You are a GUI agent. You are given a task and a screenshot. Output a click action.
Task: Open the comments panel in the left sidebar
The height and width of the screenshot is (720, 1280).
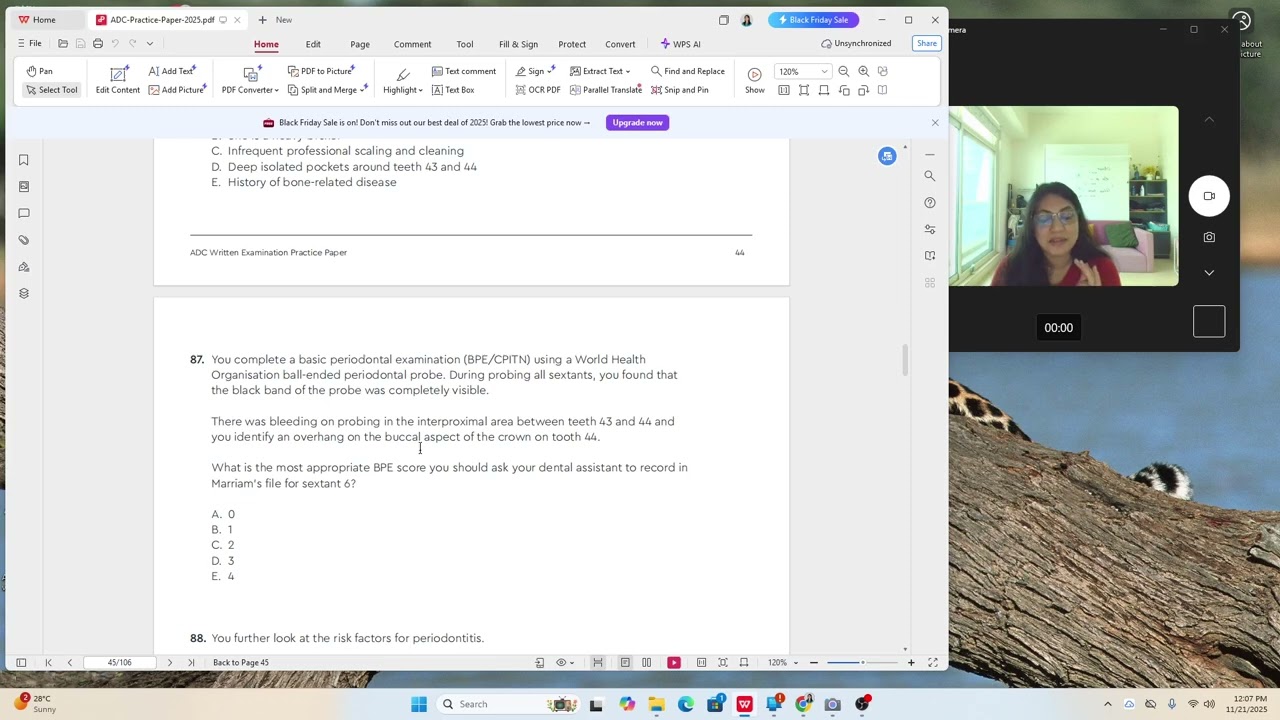coord(24,213)
